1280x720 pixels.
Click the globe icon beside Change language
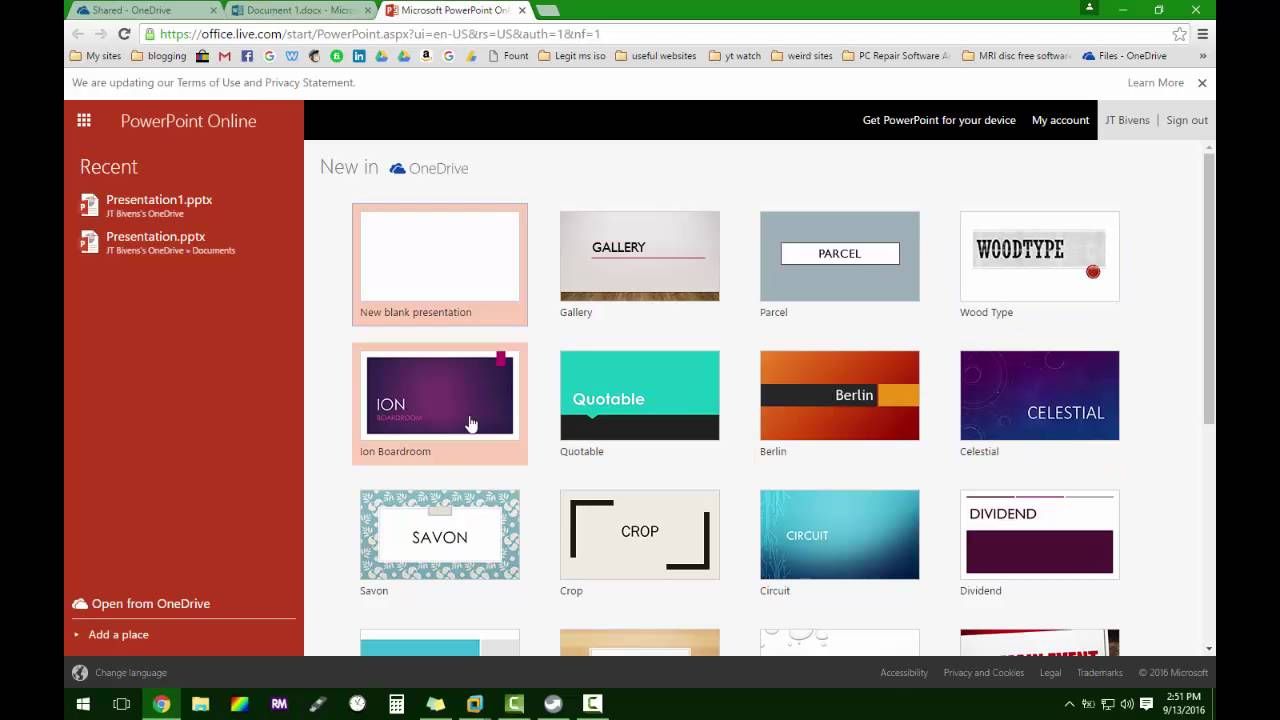80,673
